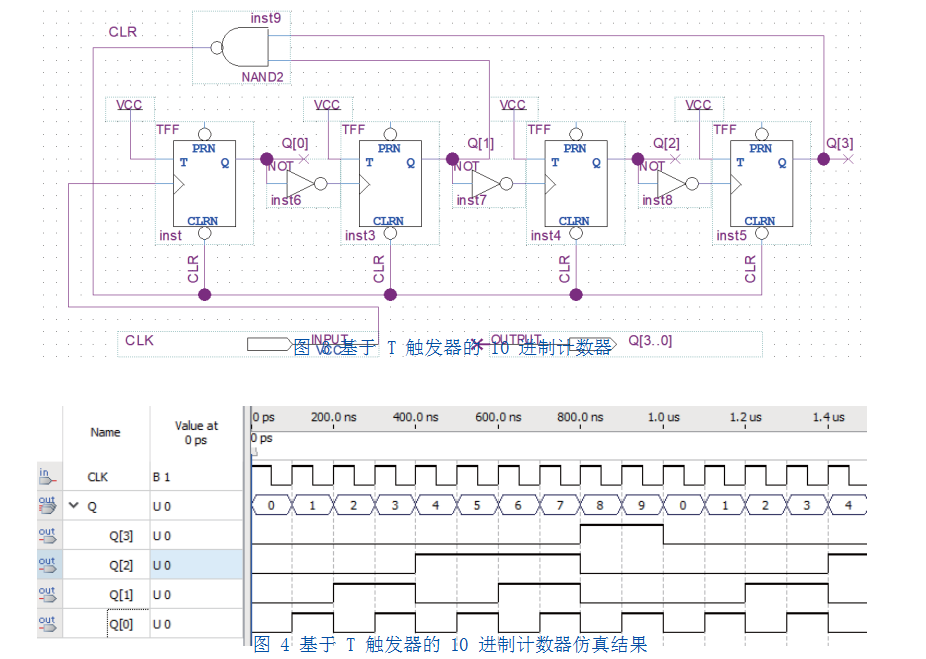
Task: Select the TFF flip-flop inst4
Action: point(576,184)
